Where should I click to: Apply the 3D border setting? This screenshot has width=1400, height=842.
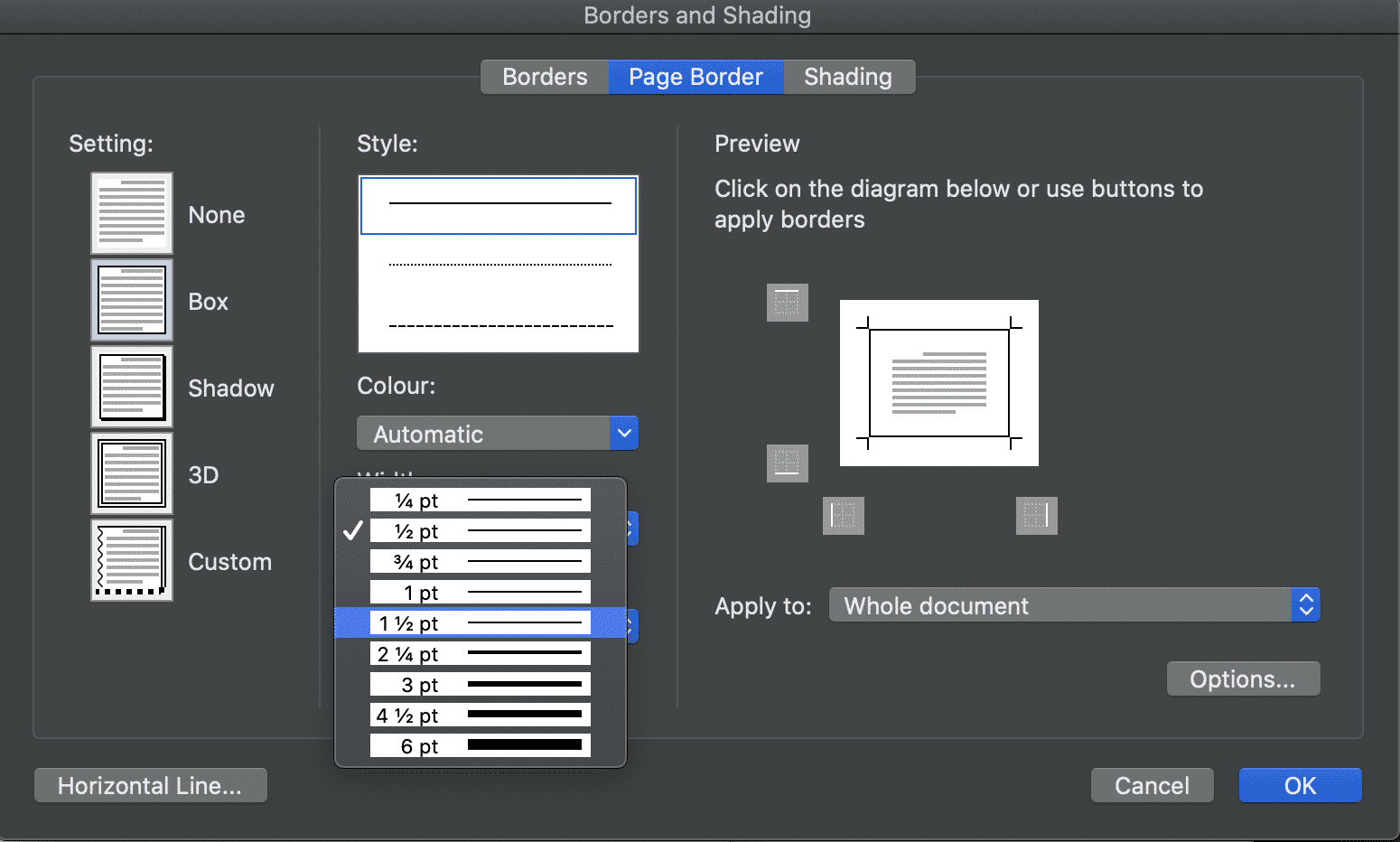pyautogui.click(x=131, y=472)
